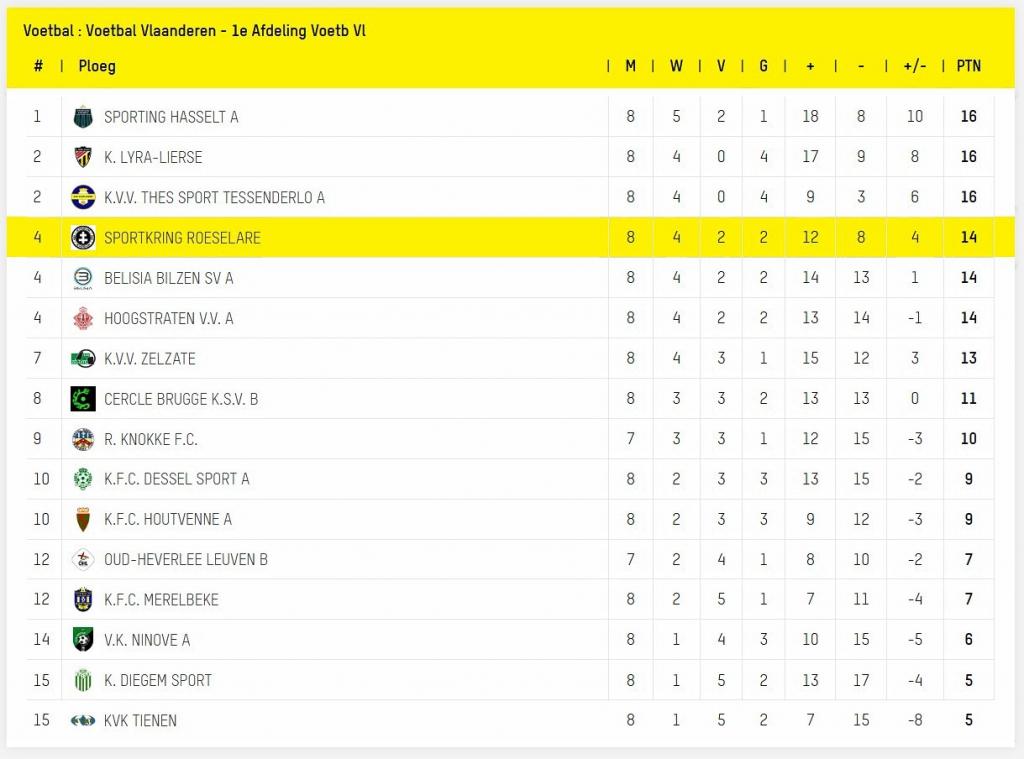1024x759 pixels.
Task: Click the Hoogstraten V.V. club crest
Action: coord(83,318)
